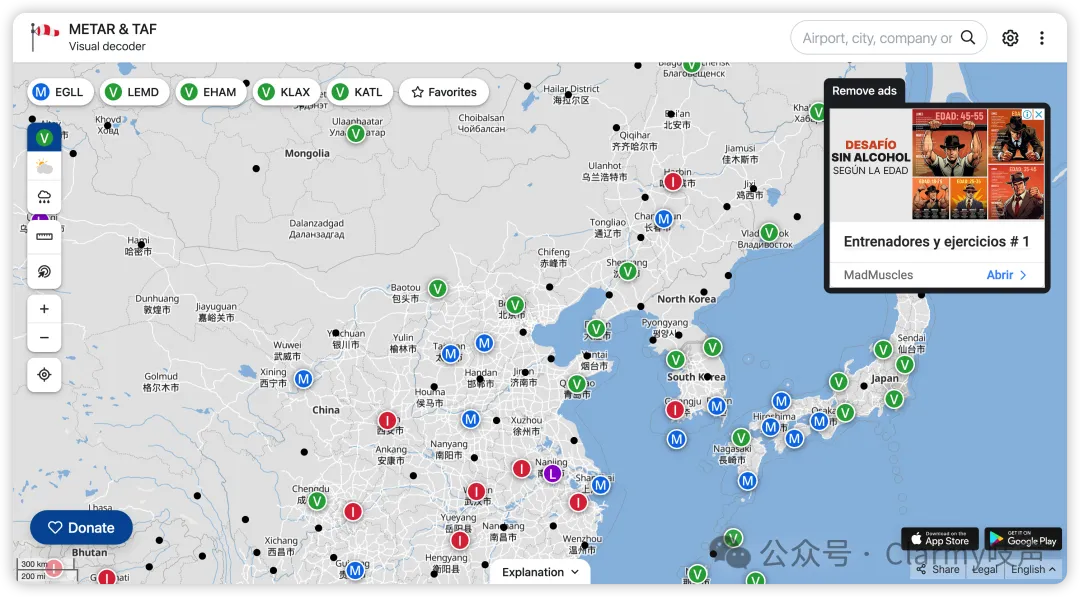Expand the Explanation panel
Viewport: 1080px width, 597px height.
point(540,572)
